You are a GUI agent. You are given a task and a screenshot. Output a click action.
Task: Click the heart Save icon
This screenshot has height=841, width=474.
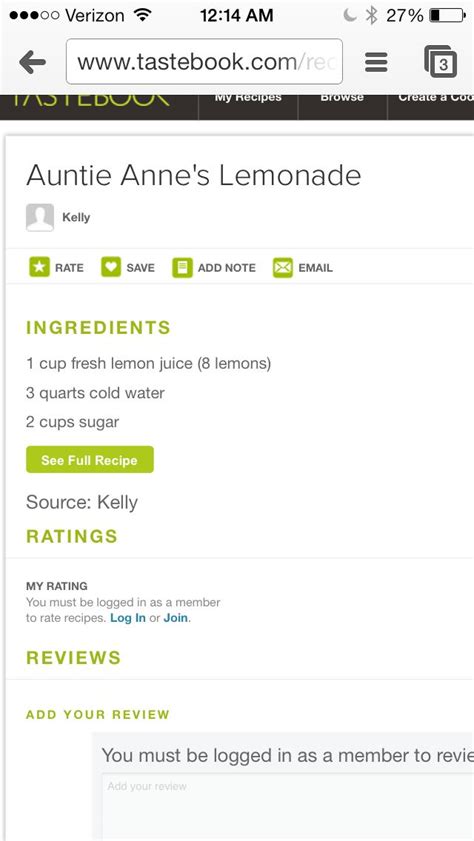click(x=111, y=268)
